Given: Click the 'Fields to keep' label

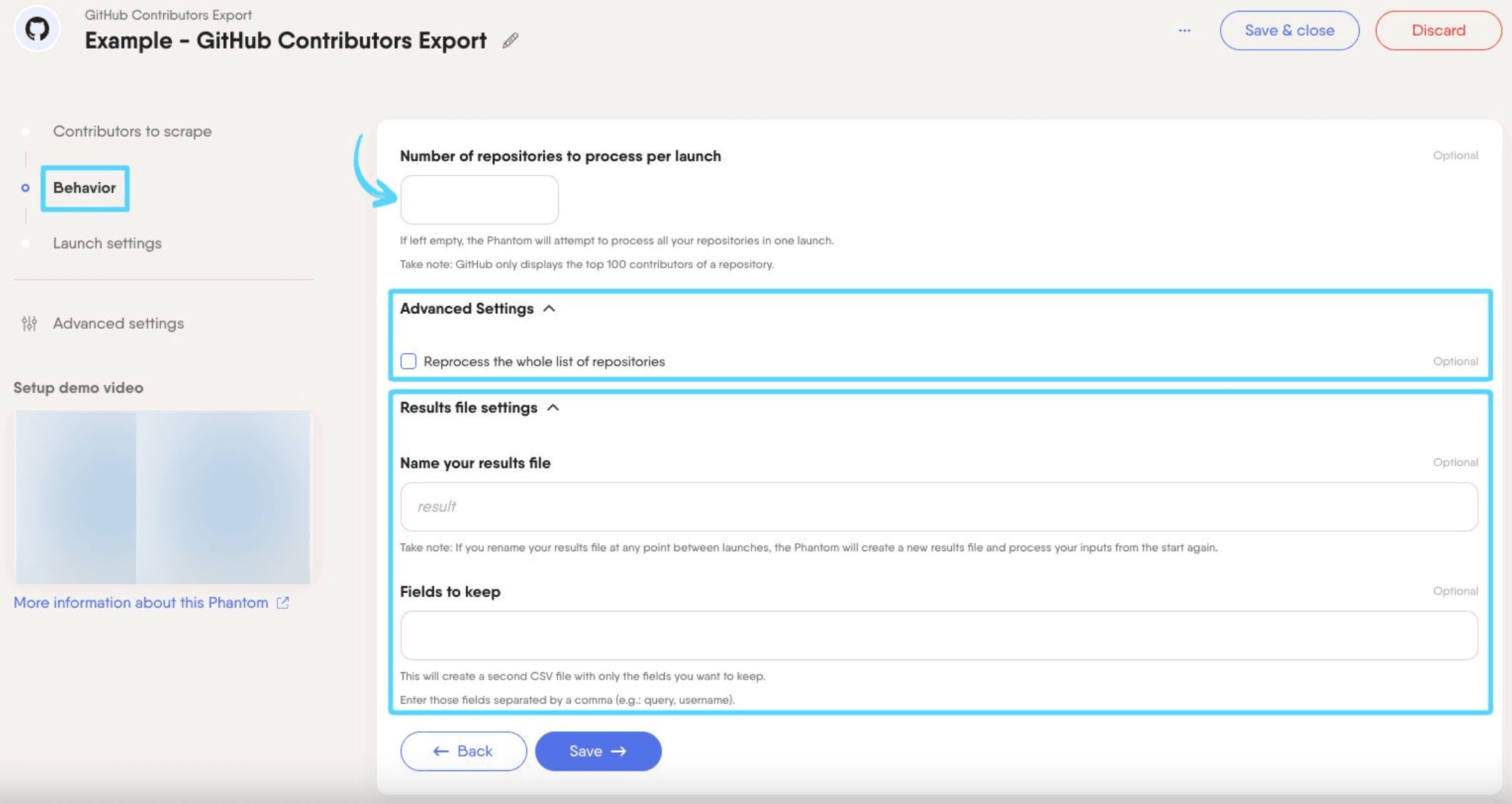Looking at the screenshot, I should [x=450, y=591].
